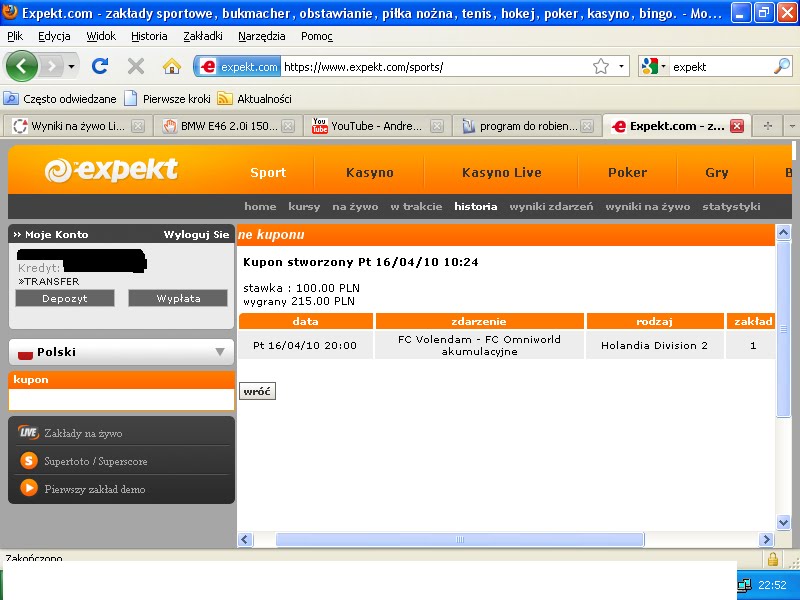
Task: Click the expekt.com site identity badge
Action: (238, 66)
